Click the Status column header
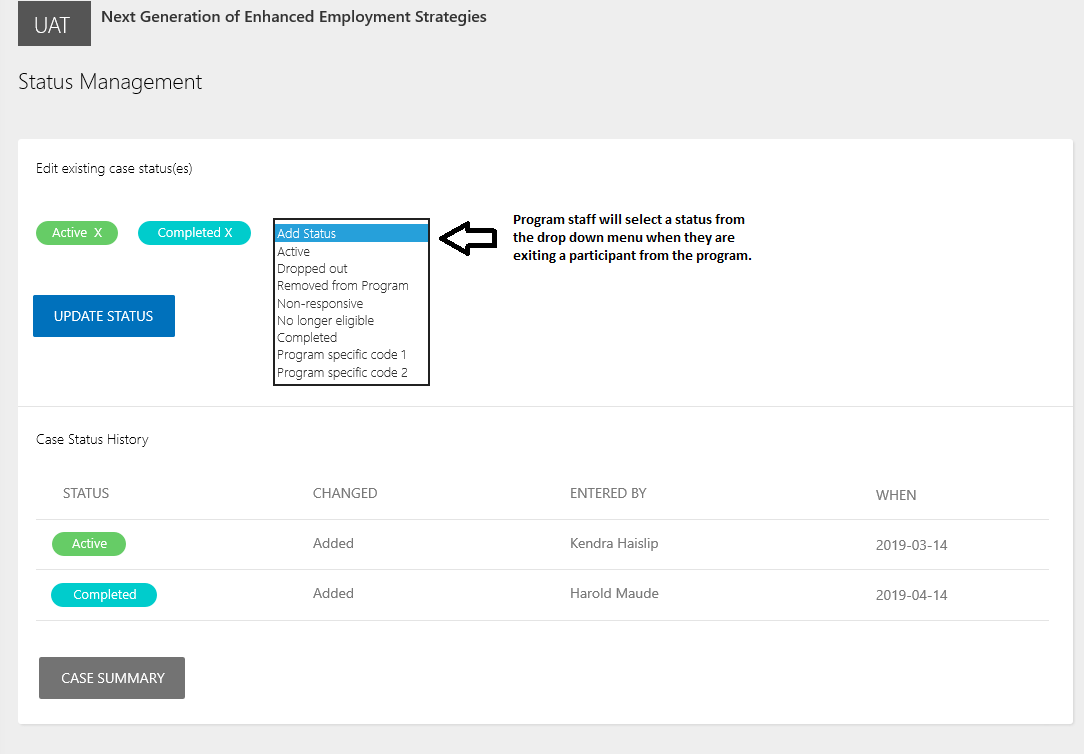Image resolution: width=1084 pixels, height=754 pixels. click(86, 493)
